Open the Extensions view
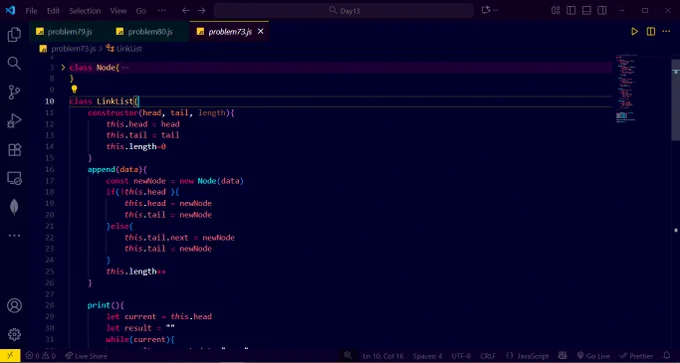 pos(14,150)
